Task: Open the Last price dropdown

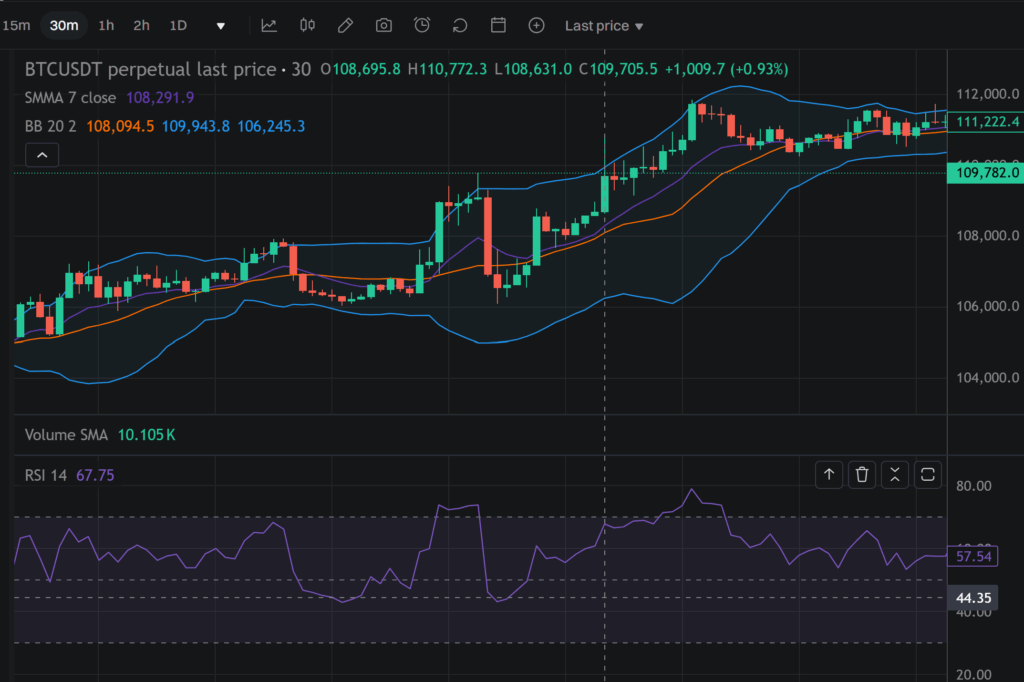Action: click(x=604, y=26)
